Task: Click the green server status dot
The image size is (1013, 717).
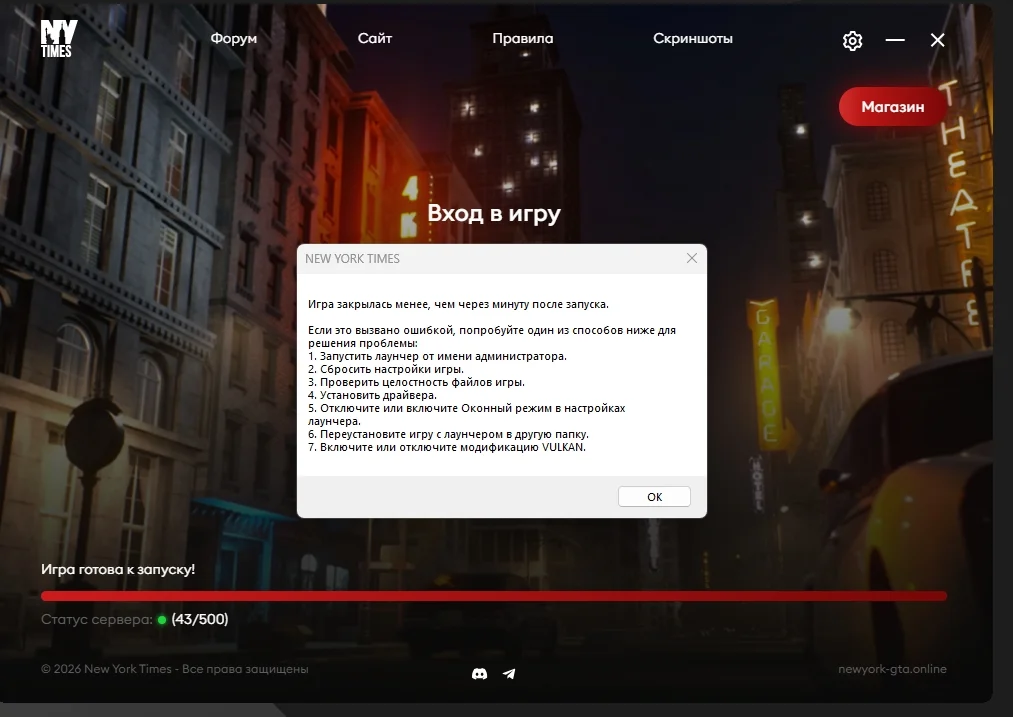Action: tap(162, 620)
